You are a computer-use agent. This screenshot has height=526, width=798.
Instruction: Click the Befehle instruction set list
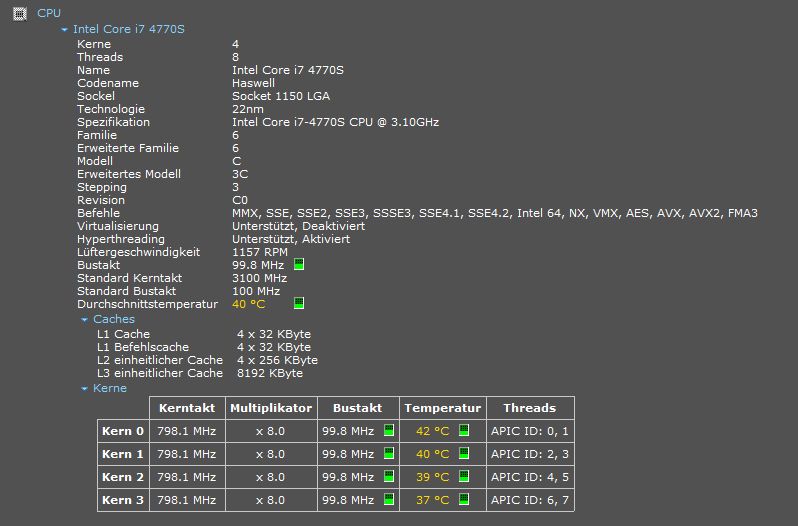click(x=495, y=213)
